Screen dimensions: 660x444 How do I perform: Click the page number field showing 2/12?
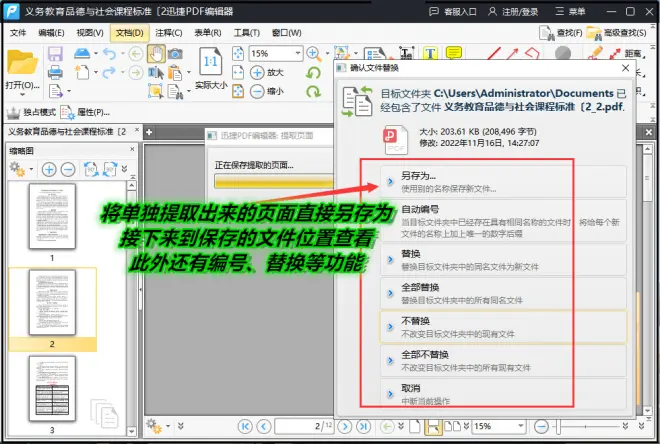tap(304, 426)
